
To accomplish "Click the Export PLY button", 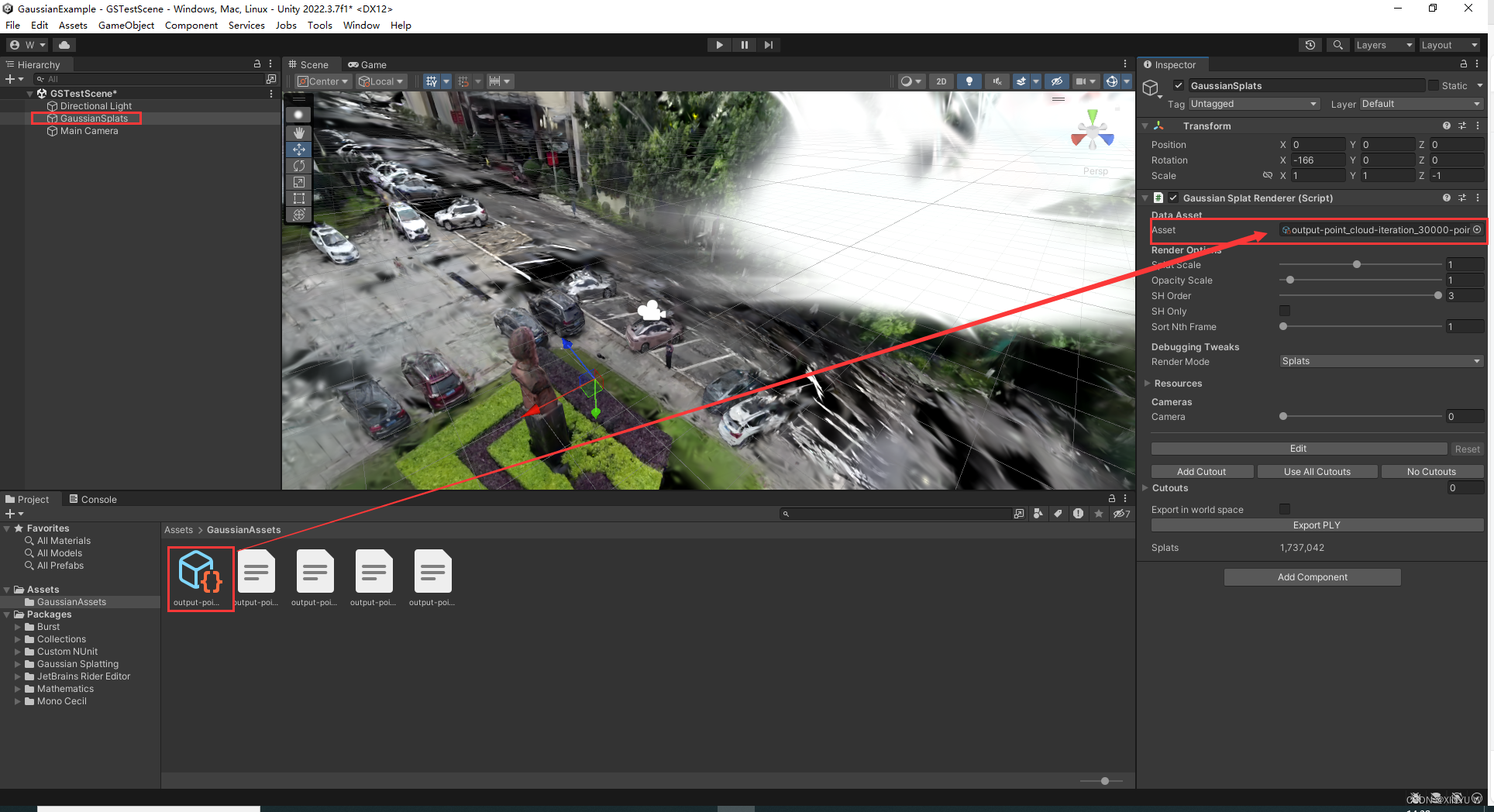I will click(x=1317, y=525).
